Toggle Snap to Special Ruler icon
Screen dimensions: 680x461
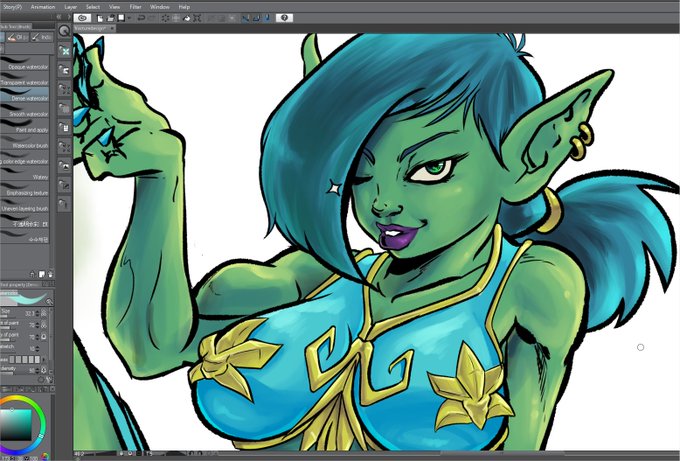click(256, 18)
